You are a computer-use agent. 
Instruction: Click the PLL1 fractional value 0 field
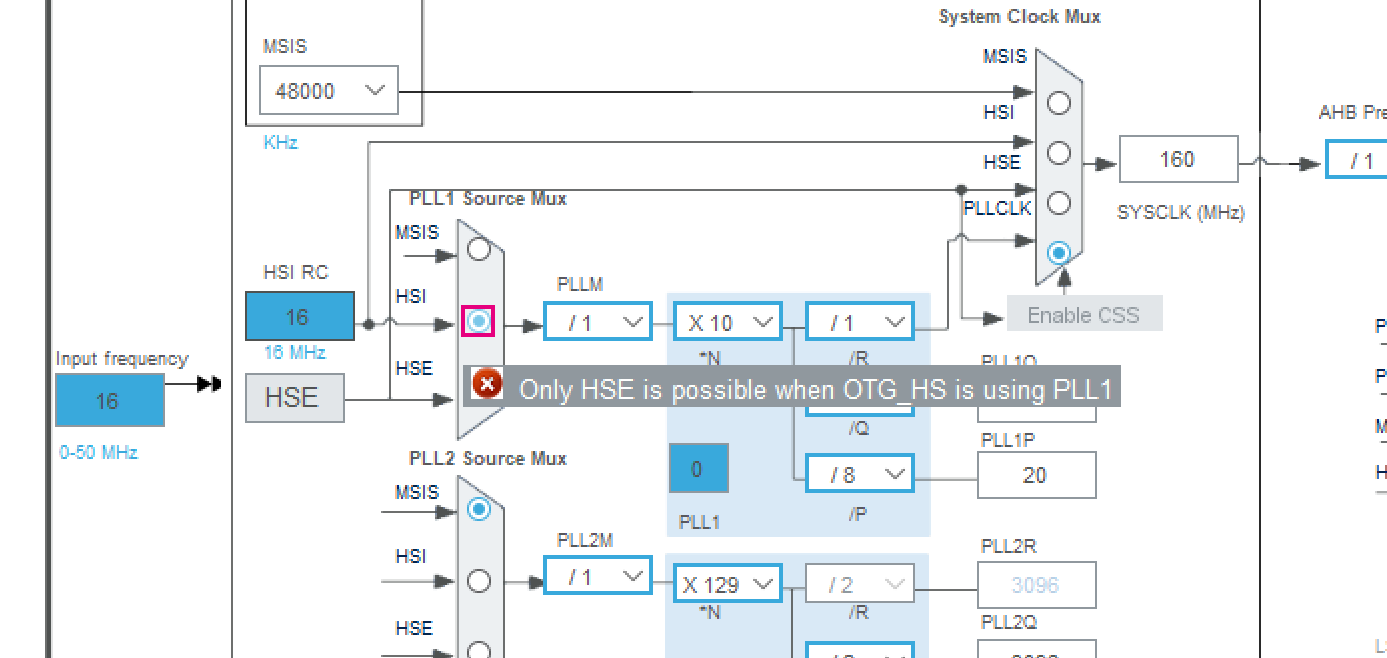pos(697,468)
